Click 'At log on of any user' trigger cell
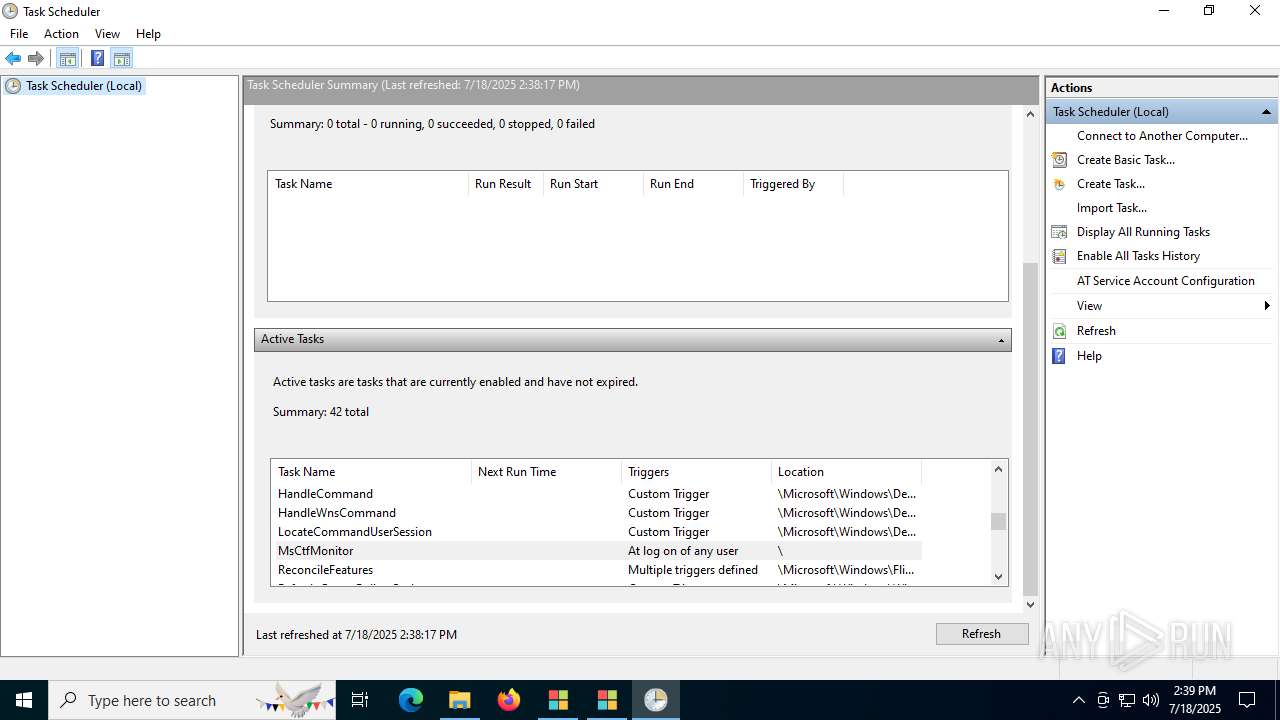This screenshot has height=720, width=1280. [683, 551]
